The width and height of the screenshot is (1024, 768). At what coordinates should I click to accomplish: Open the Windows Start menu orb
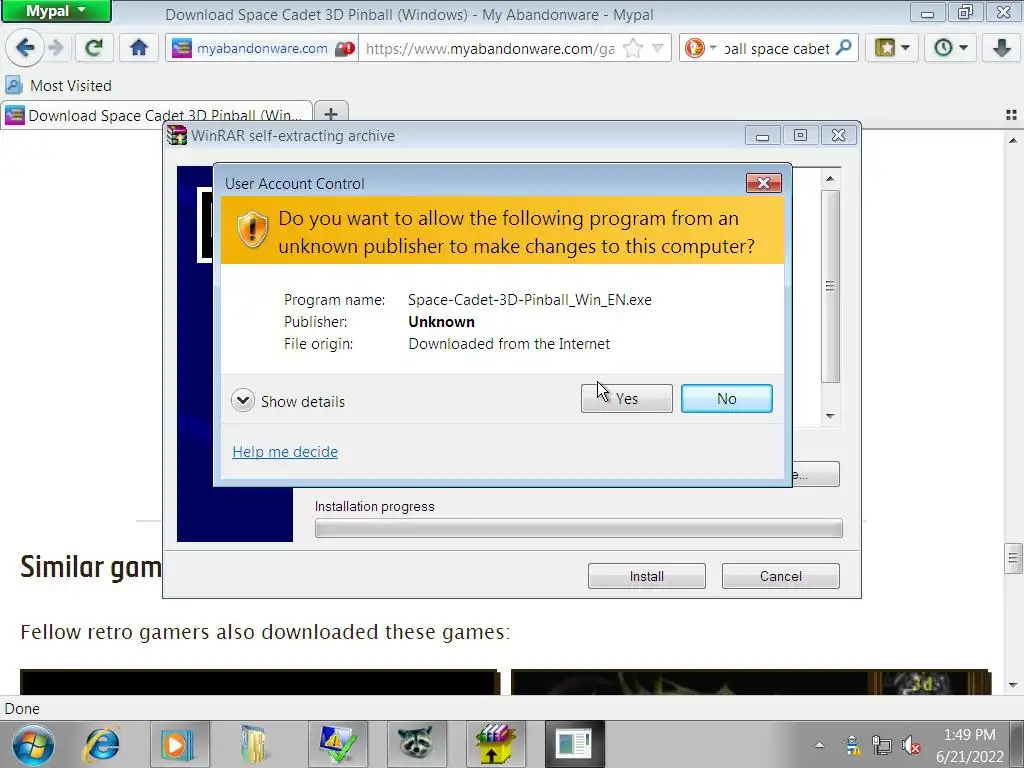33,745
